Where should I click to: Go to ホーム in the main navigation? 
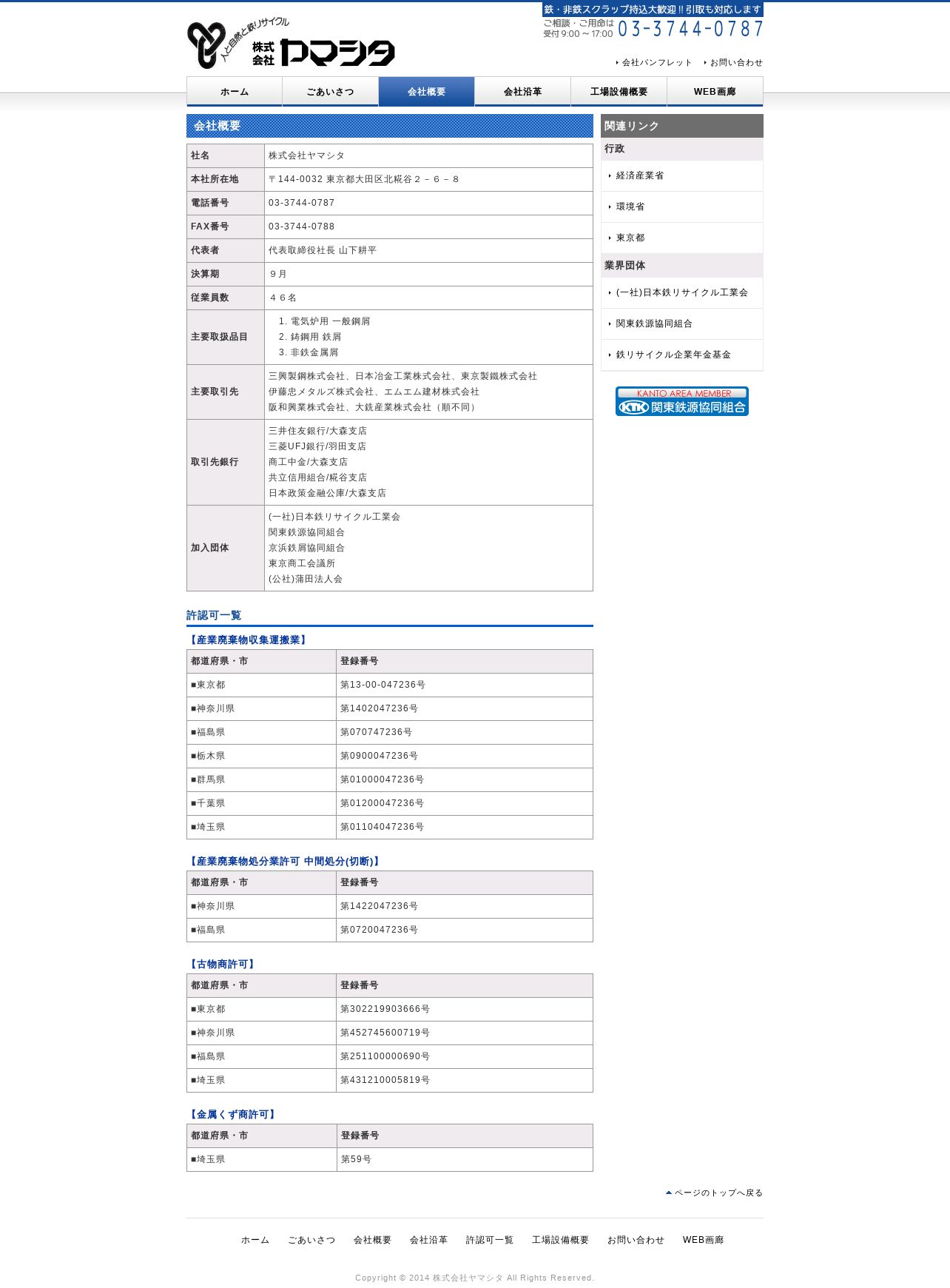pyautogui.click(x=235, y=92)
